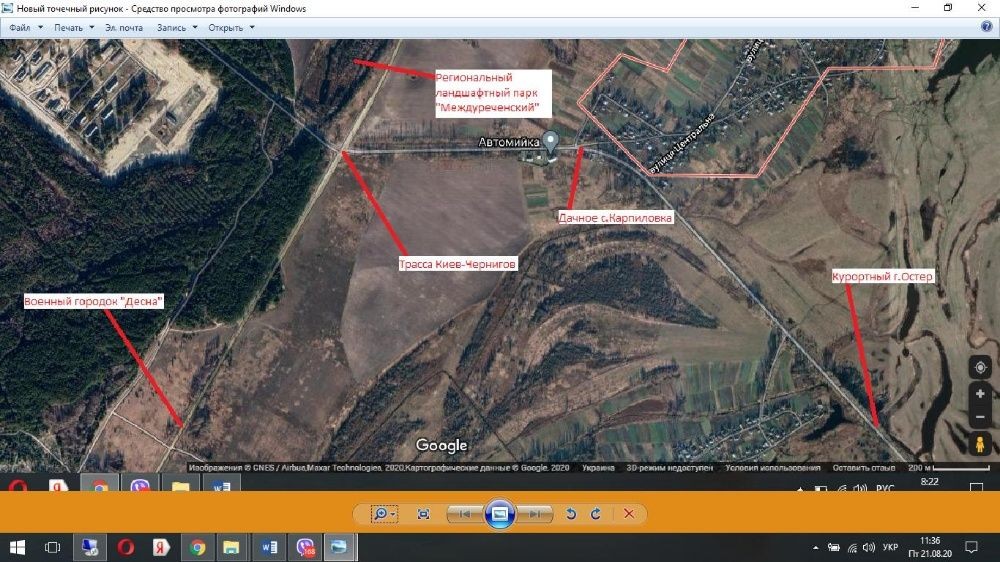This screenshot has height=562, width=1000.
Task: Open the help question mark icon
Action: coord(987,27)
